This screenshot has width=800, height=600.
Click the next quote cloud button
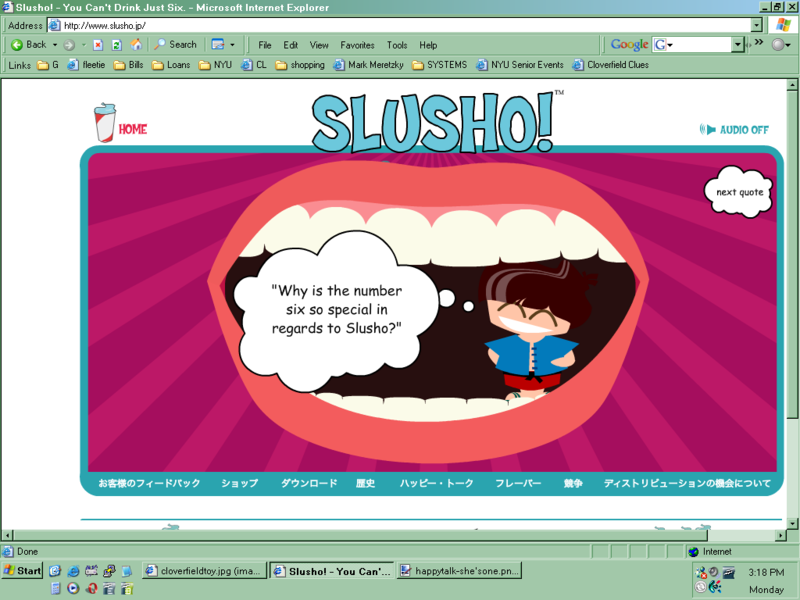pyautogui.click(x=739, y=192)
